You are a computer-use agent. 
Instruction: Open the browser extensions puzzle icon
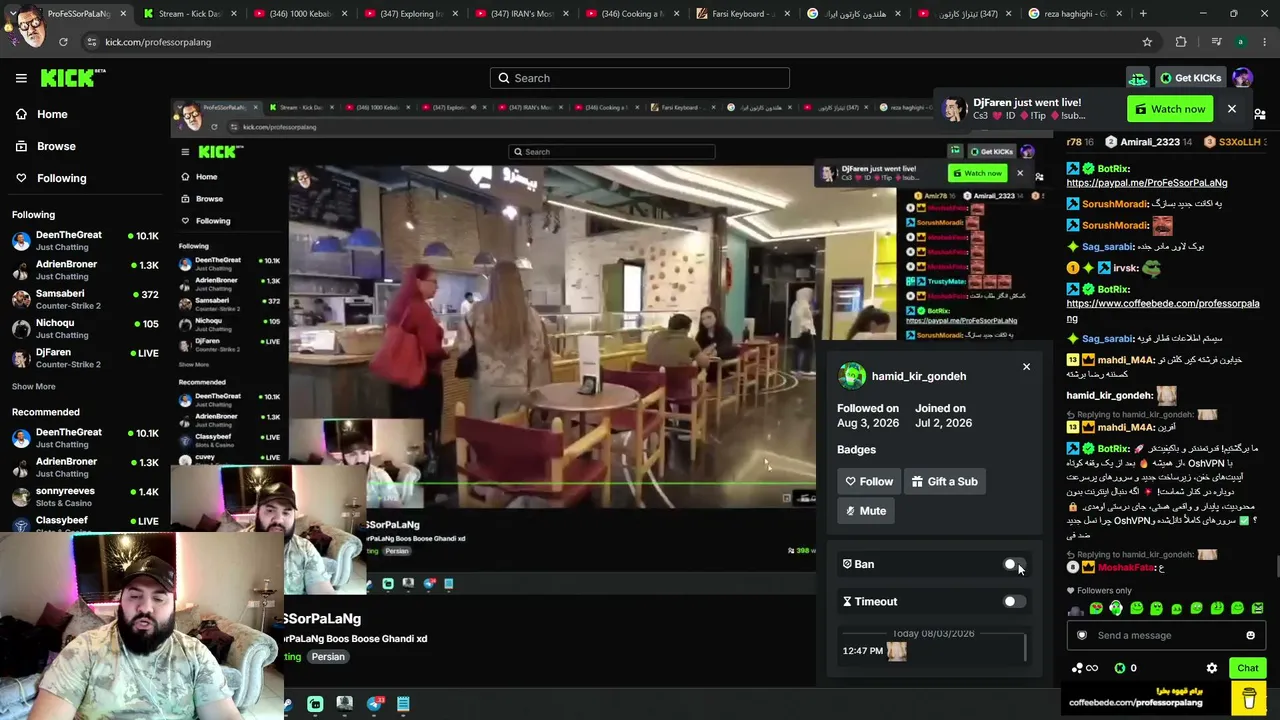pyautogui.click(x=1181, y=42)
